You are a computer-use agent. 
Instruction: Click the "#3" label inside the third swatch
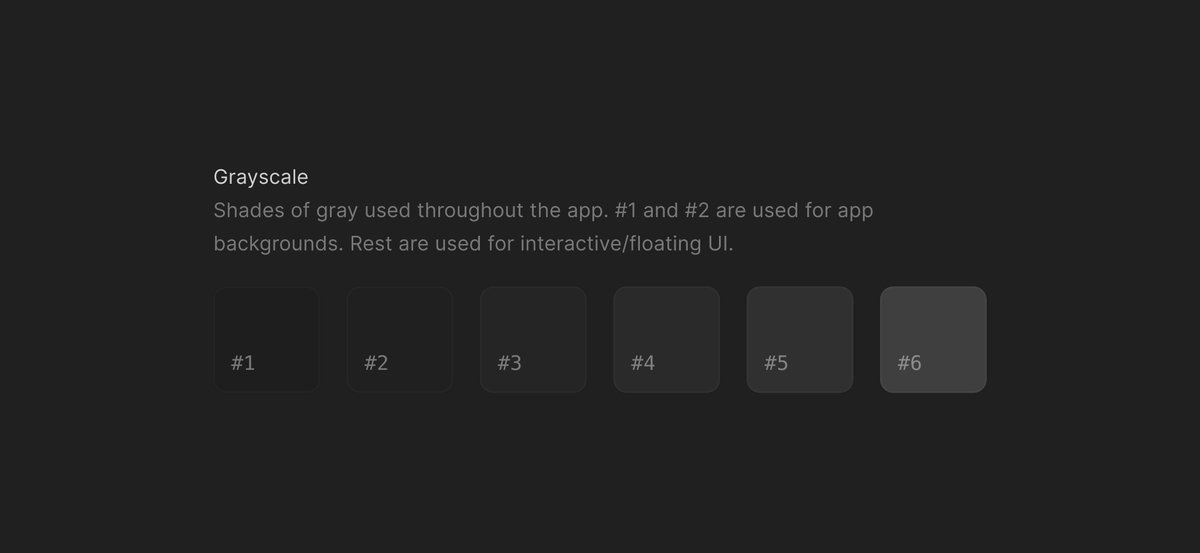point(510,363)
